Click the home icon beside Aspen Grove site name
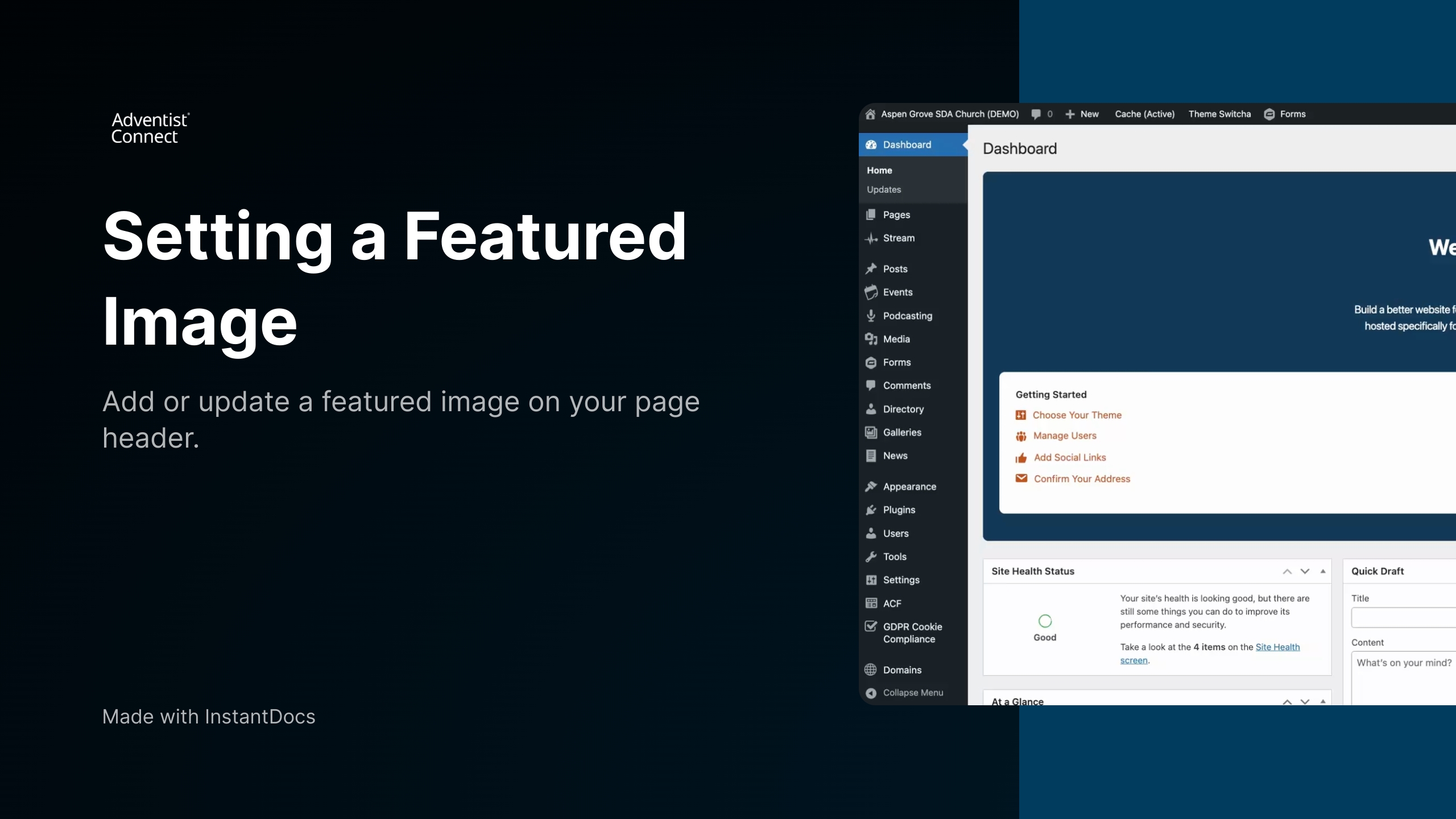This screenshot has width=1456, height=819. tap(870, 114)
